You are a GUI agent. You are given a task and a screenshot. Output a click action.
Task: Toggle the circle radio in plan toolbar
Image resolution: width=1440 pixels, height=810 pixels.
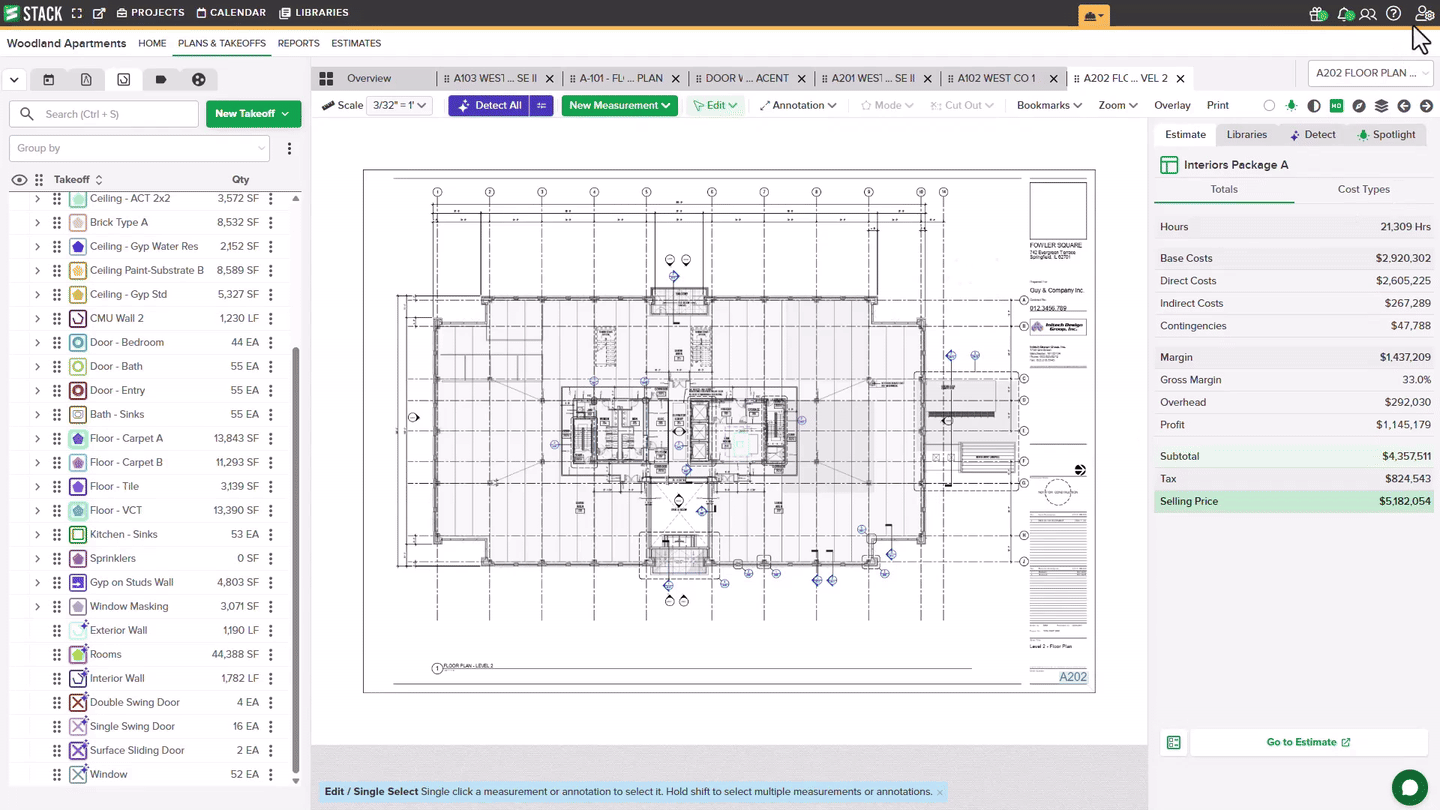coord(1269,106)
